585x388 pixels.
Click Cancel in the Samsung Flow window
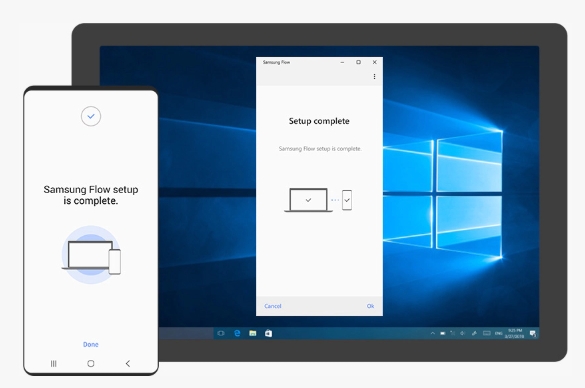click(x=273, y=306)
